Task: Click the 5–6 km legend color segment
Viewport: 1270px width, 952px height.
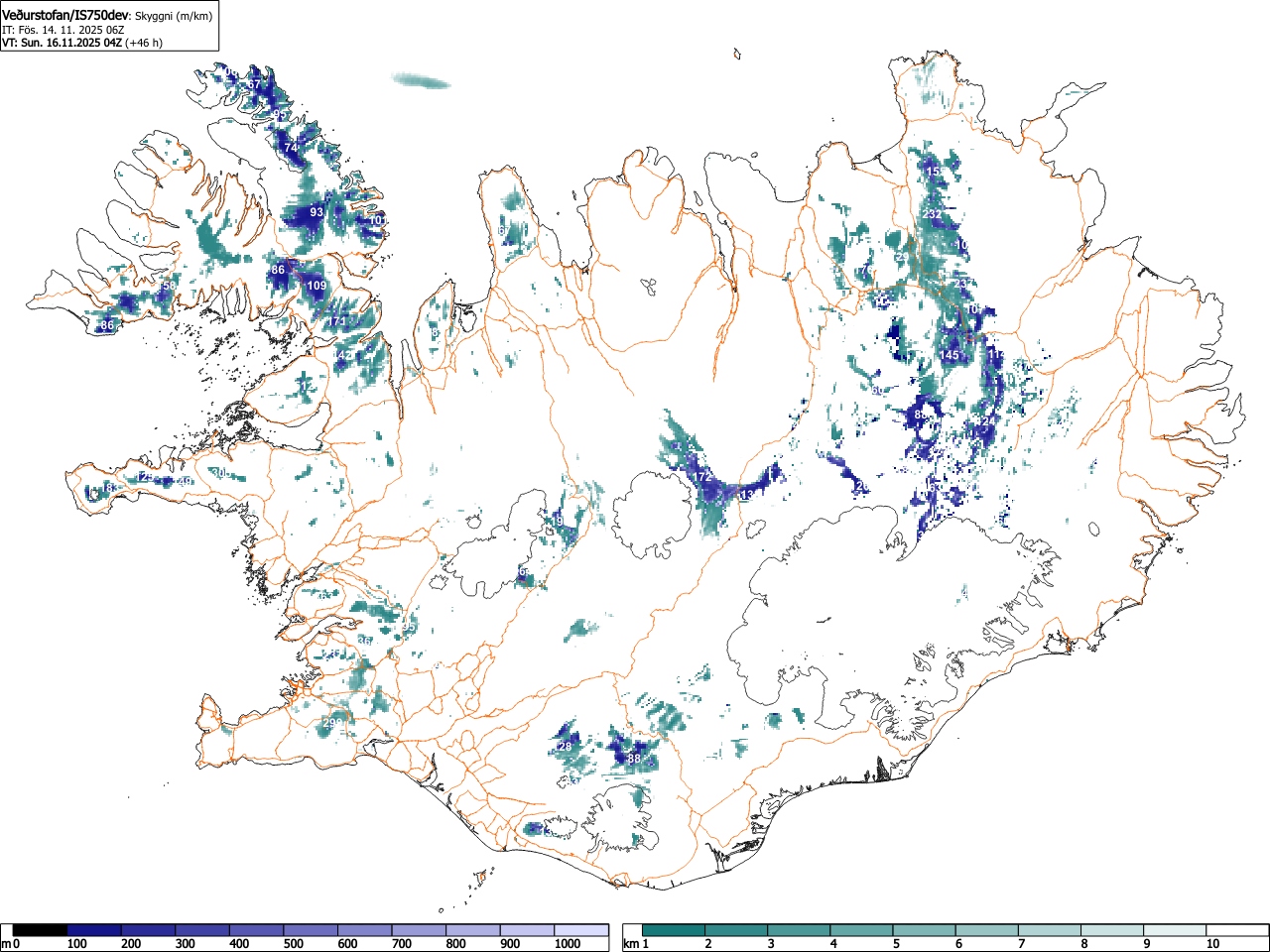Action: coord(925,930)
